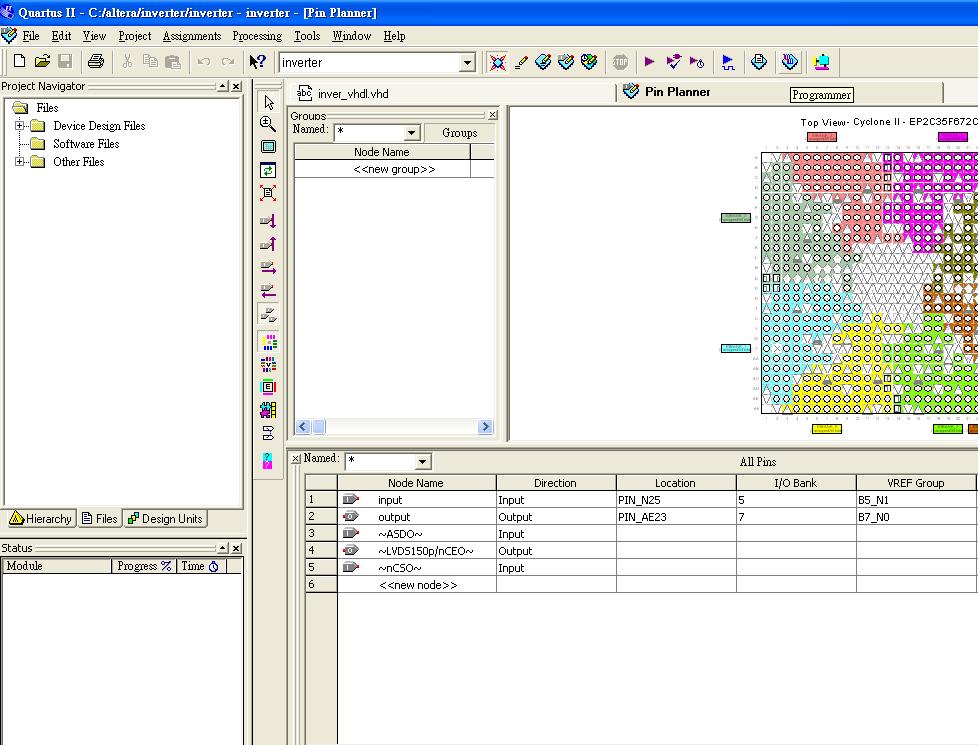Image resolution: width=978 pixels, height=745 pixels.
Task: Toggle the show VREF groups icon
Action: tap(268, 365)
